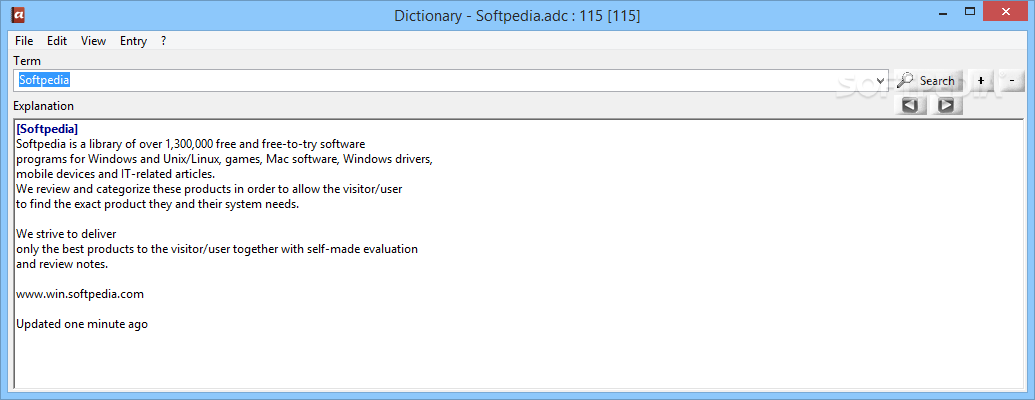The width and height of the screenshot is (1035, 400).
Task: Click the application icon in title bar
Action: pos(18,13)
